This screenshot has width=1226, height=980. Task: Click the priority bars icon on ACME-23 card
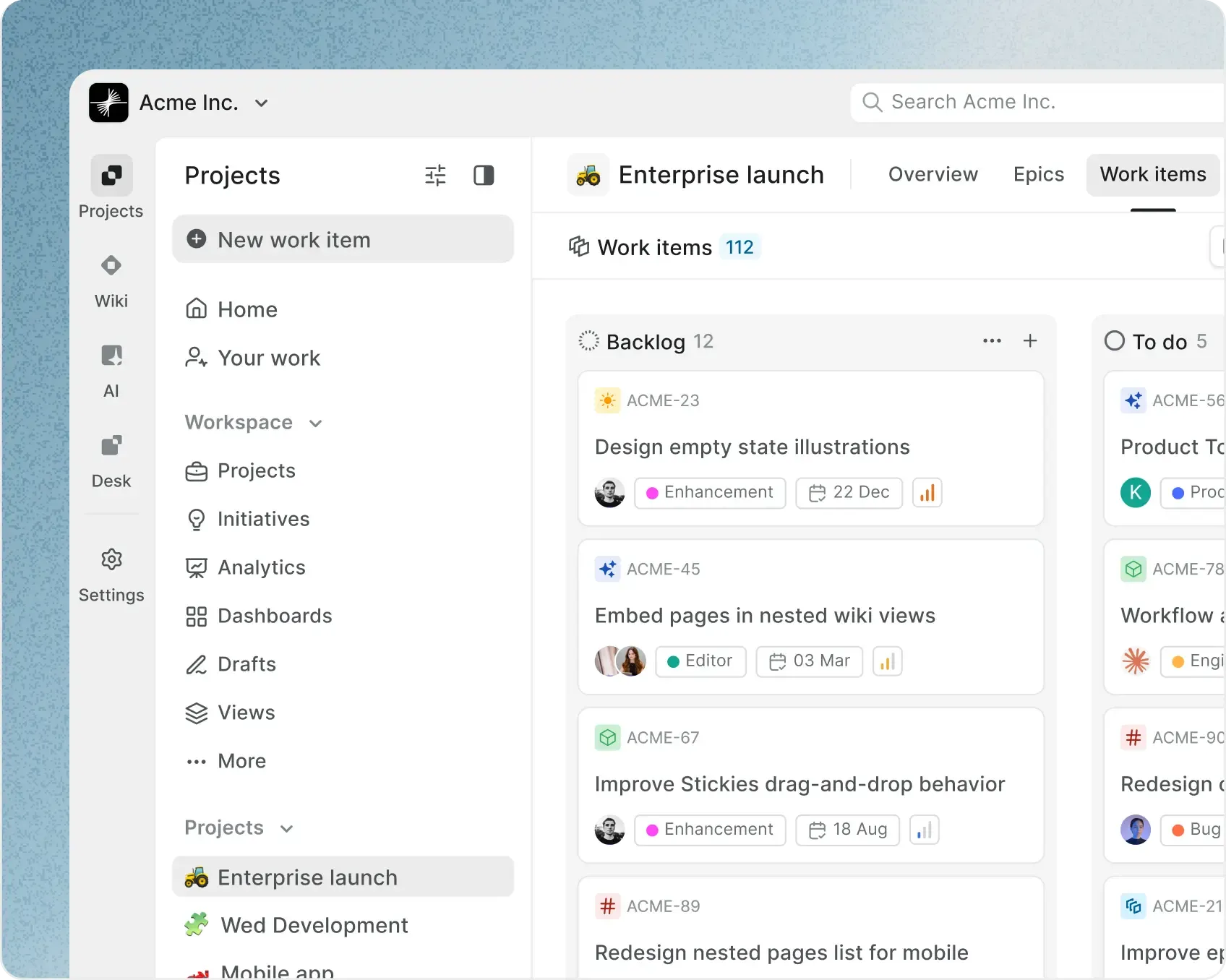tap(927, 492)
